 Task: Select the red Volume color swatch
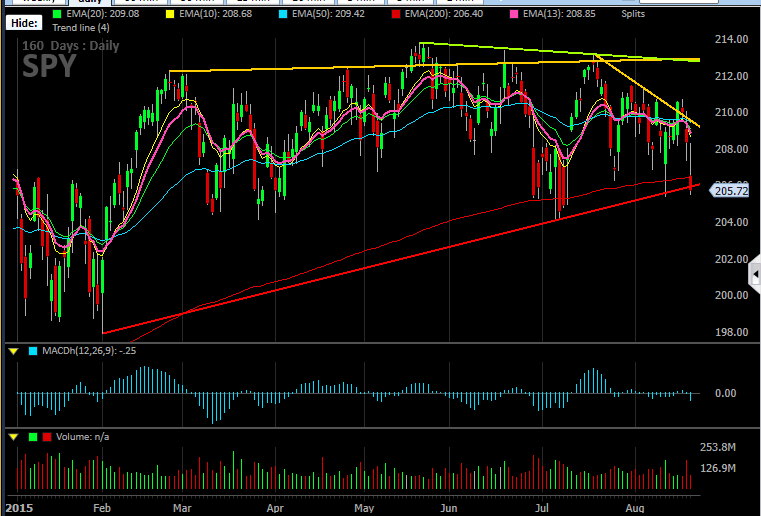(x=47, y=437)
